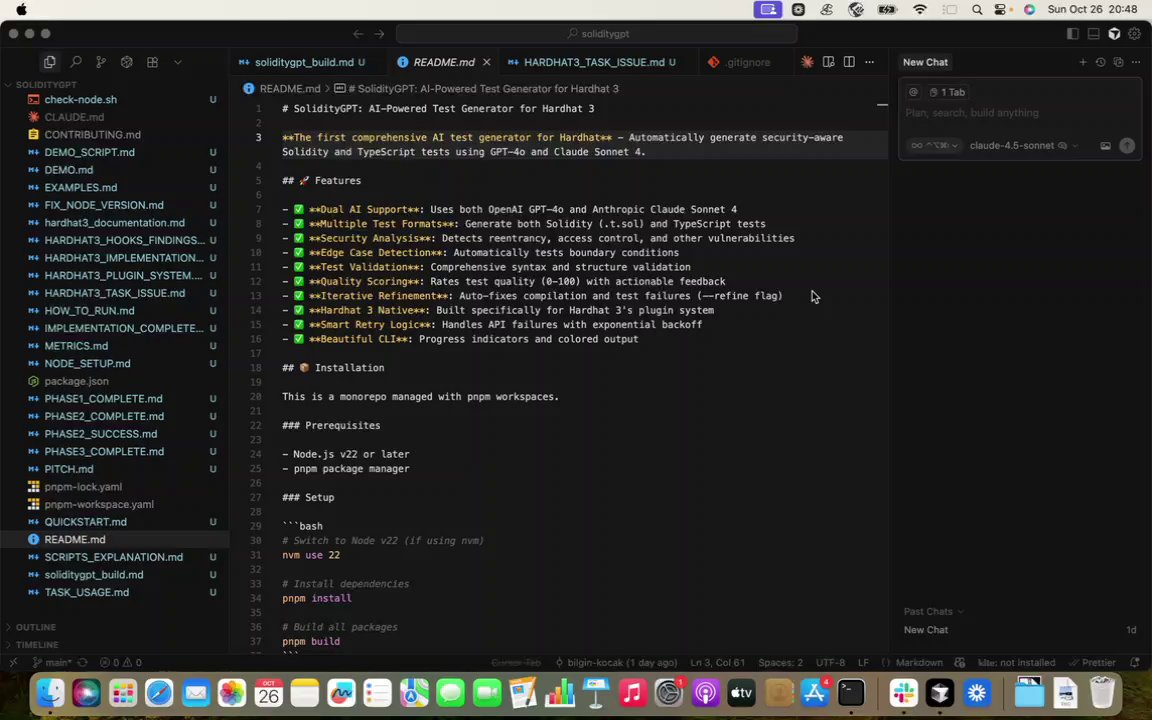
Task: Attach an image to the chat
Action: click(x=1105, y=145)
